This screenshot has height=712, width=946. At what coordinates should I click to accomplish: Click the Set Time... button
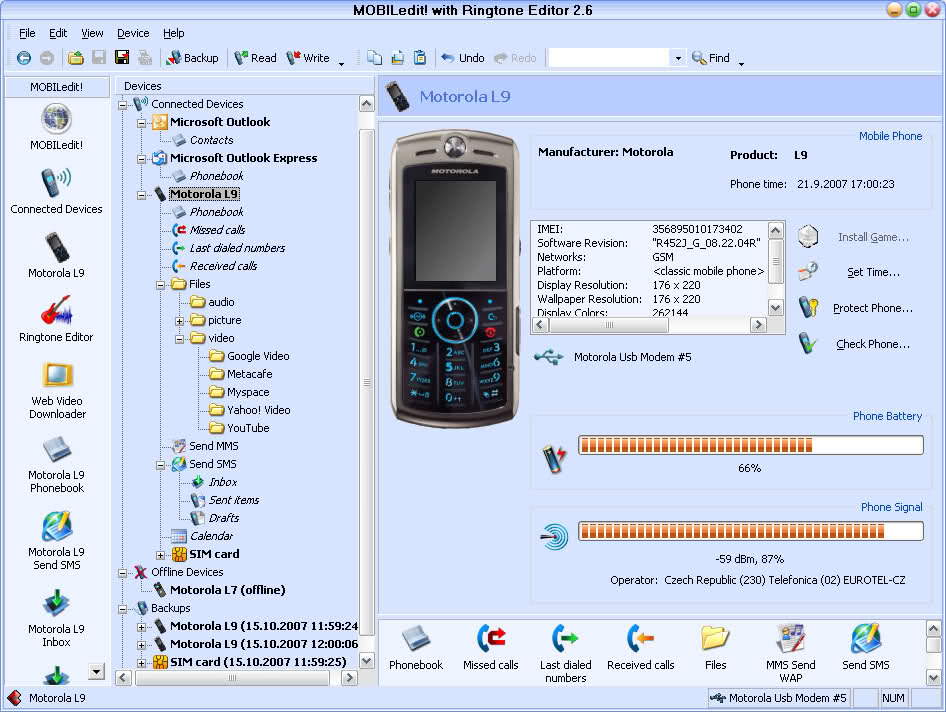(872, 272)
